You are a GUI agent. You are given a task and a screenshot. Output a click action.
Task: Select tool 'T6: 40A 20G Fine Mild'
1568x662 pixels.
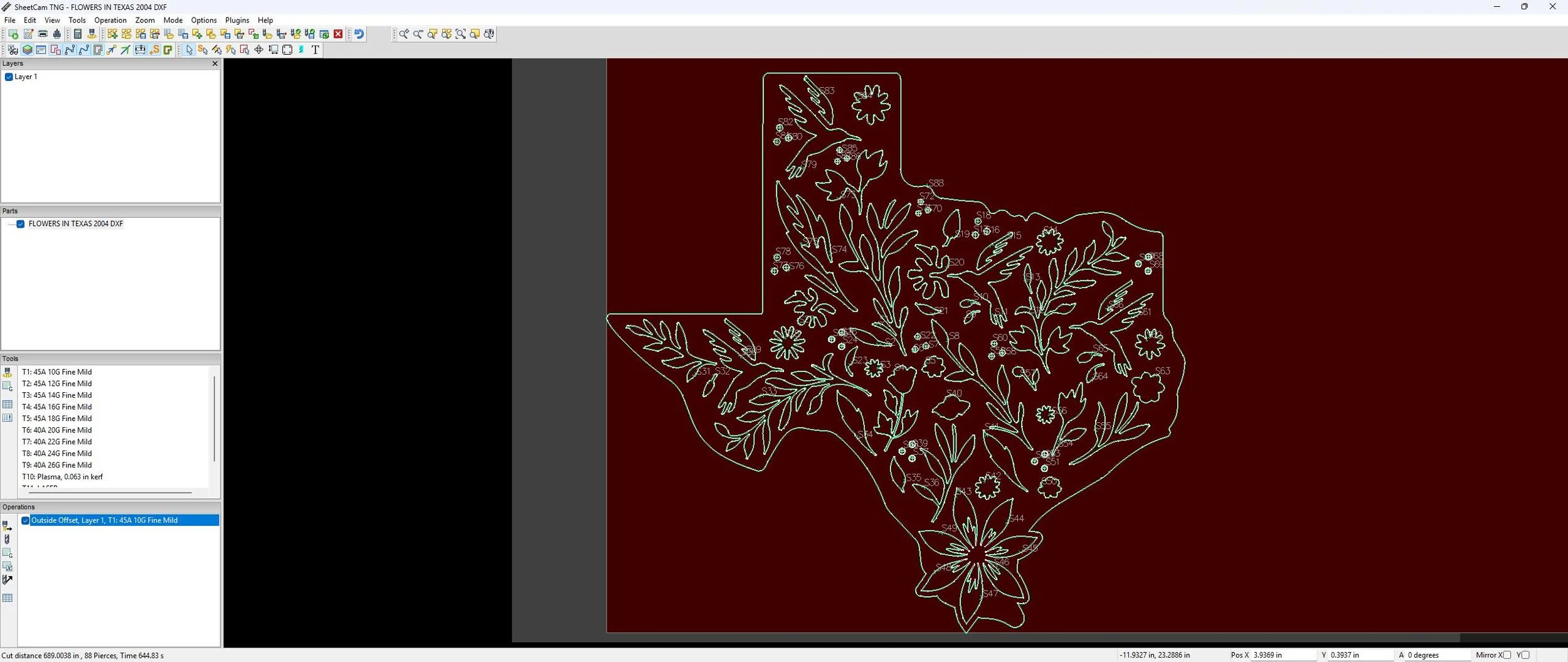coord(57,430)
